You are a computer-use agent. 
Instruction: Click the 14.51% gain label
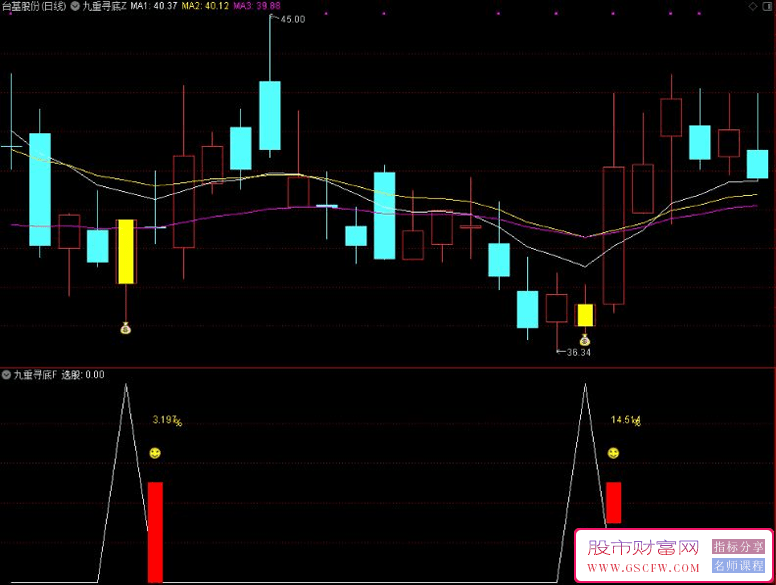pyautogui.click(x=626, y=420)
